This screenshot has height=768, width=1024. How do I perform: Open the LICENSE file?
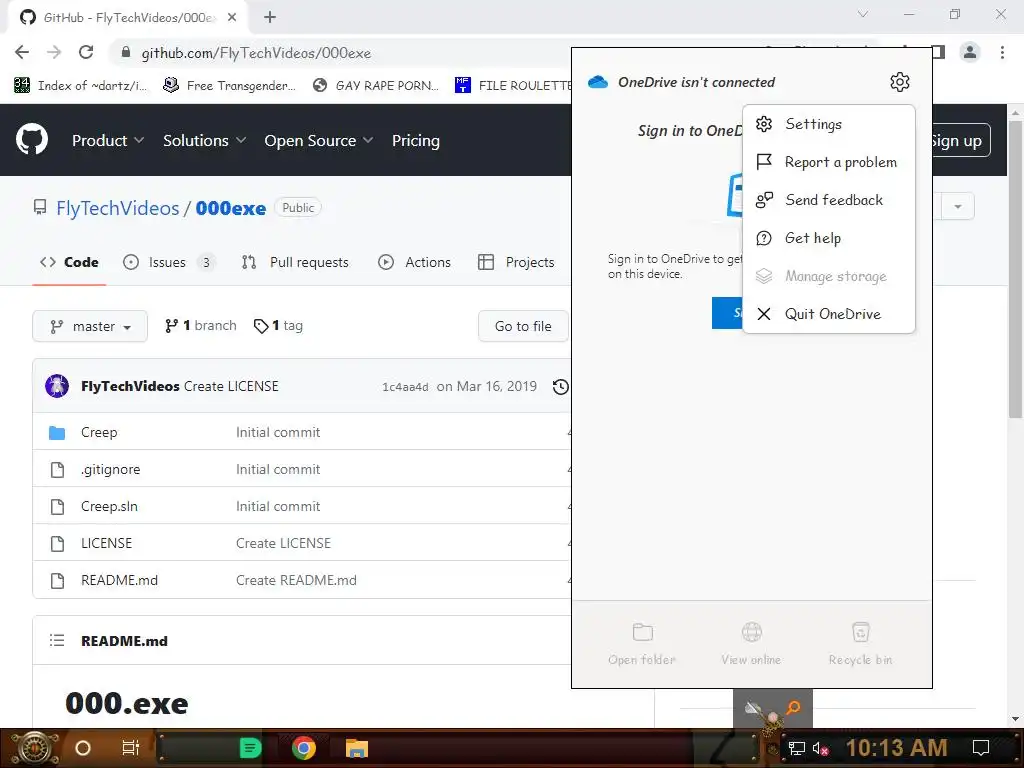point(106,543)
